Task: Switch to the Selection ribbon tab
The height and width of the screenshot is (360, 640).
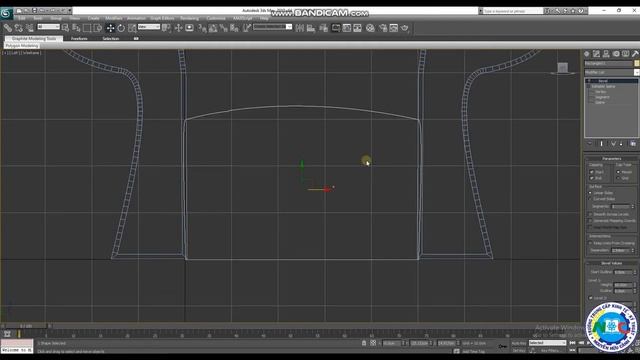Action: click(111, 38)
